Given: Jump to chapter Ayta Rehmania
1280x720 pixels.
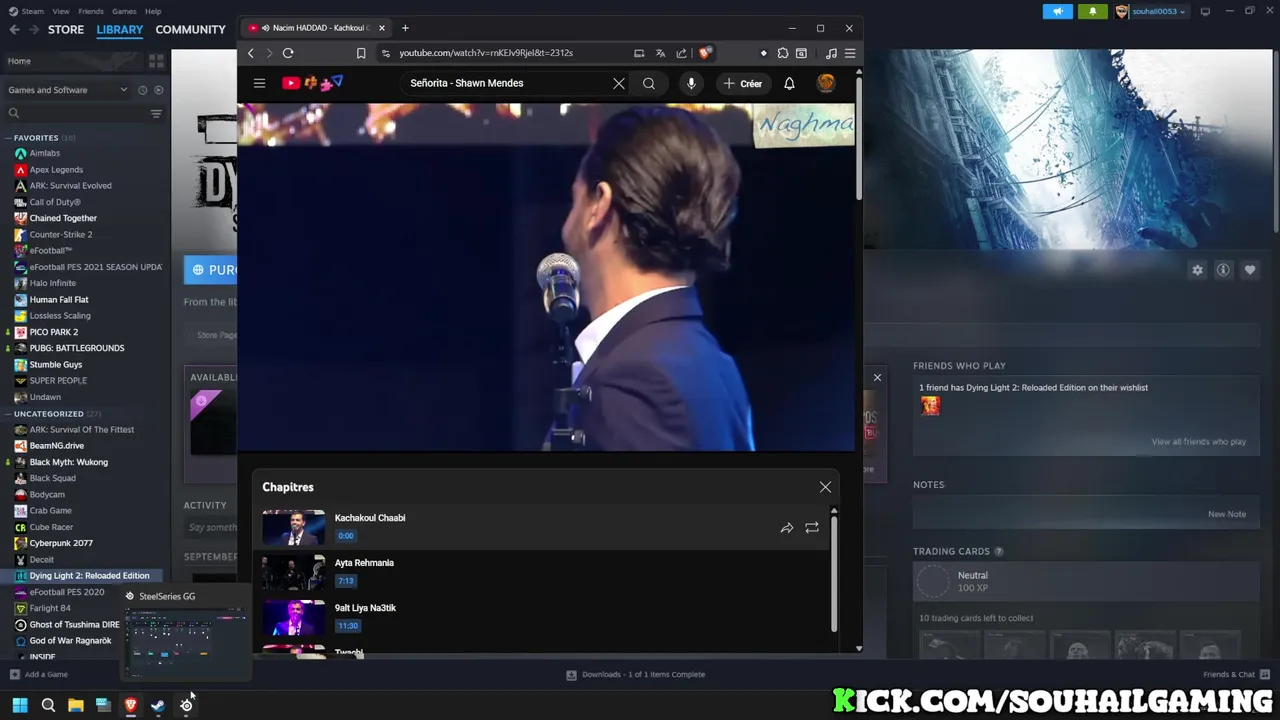Looking at the screenshot, I should 541,572.
